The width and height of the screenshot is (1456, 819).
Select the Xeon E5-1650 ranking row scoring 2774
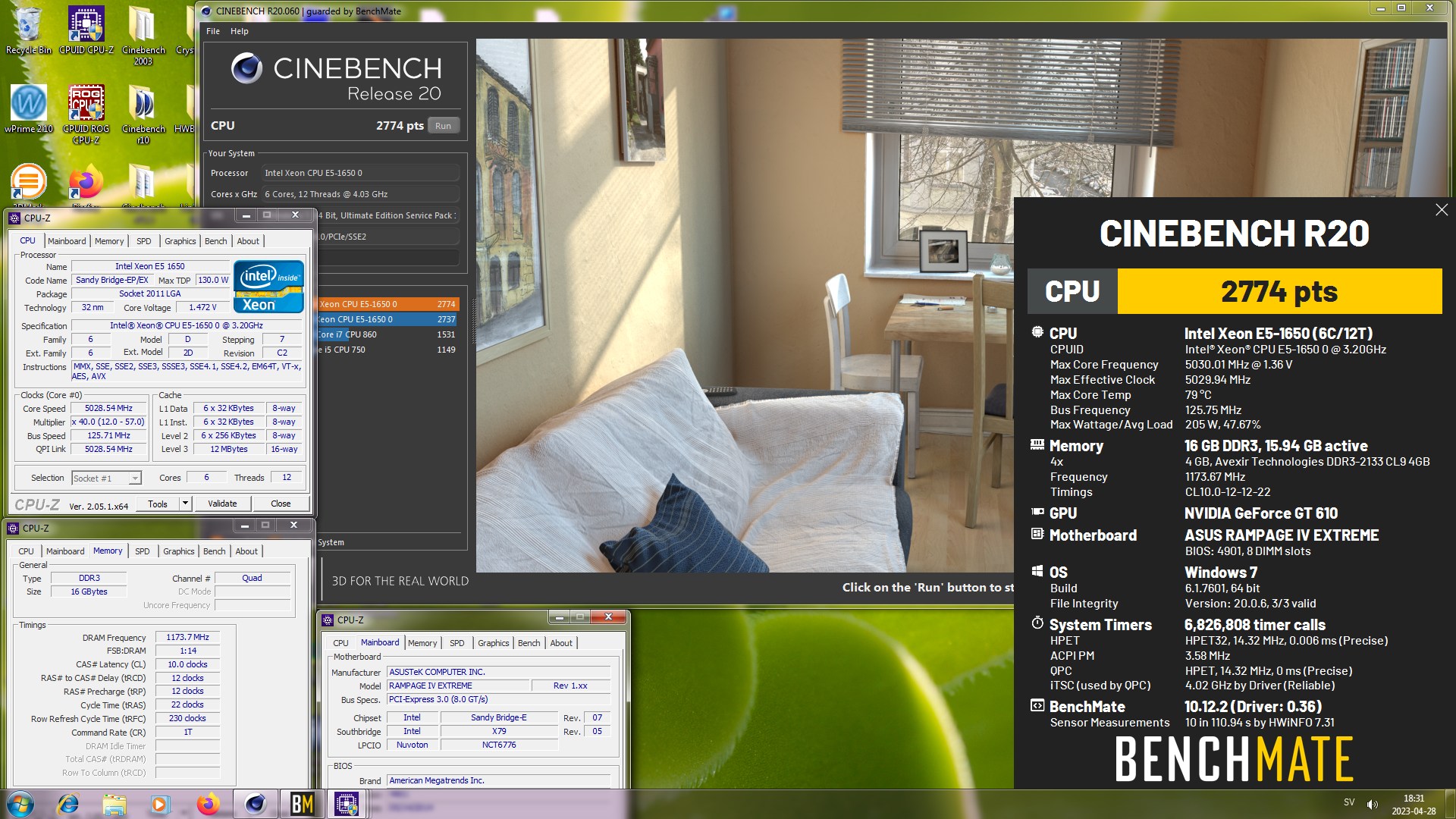[x=388, y=304]
